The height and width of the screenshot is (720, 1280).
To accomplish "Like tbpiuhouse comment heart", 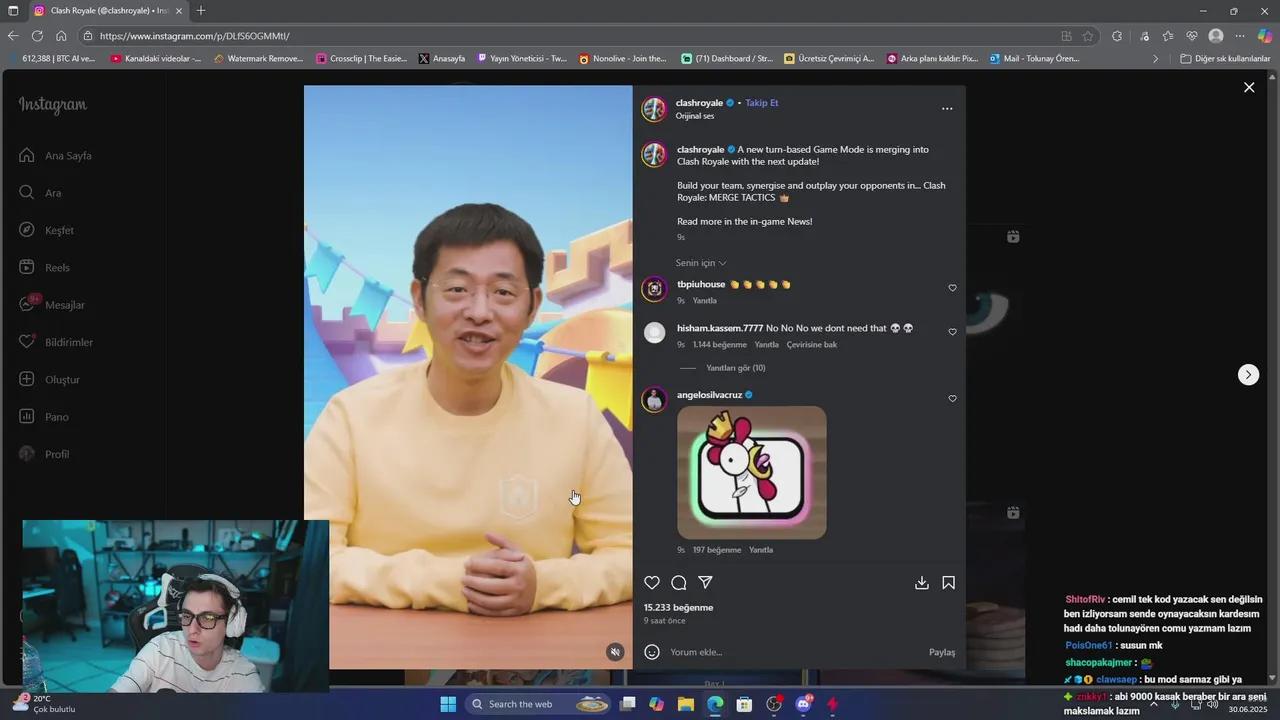I will click(952, 288).
